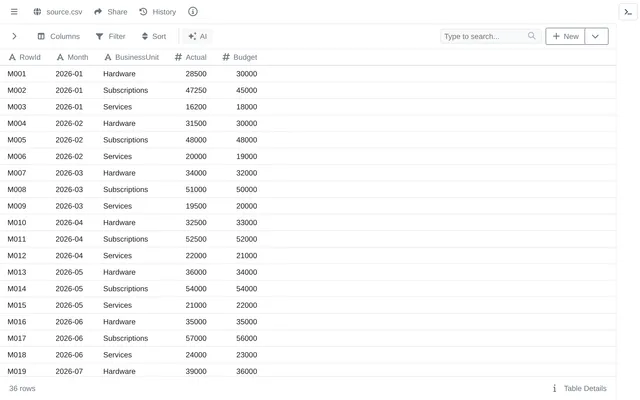Click the source.csv file name
The width and height of the screenshot is (640, 400).
pyautogui.click(x=64, y=12)
